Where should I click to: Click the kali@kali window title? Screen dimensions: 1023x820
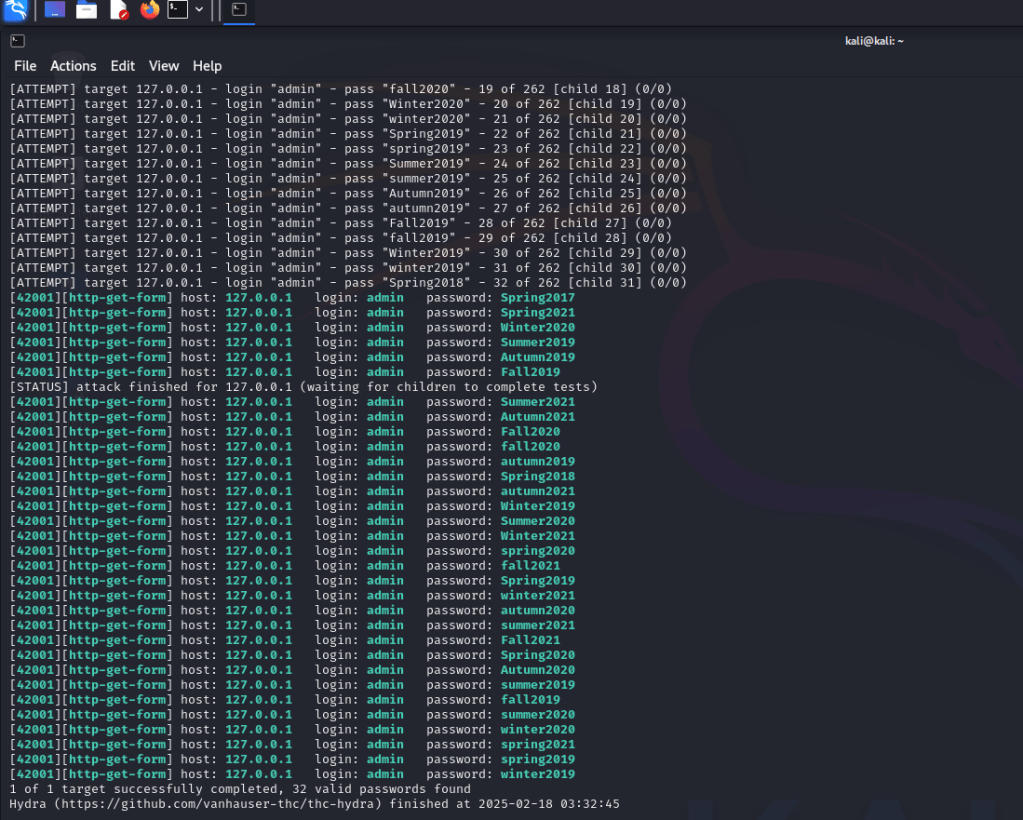[x=874, y=41]
